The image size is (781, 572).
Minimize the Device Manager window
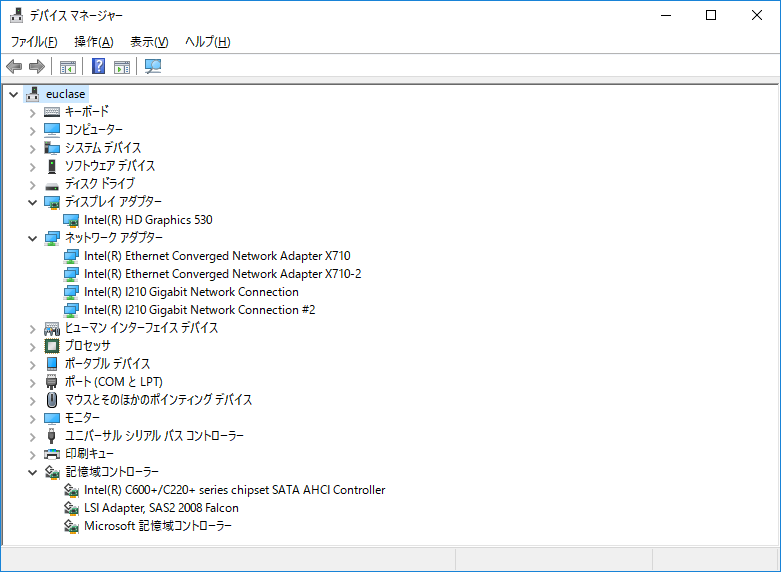point(666,15)
